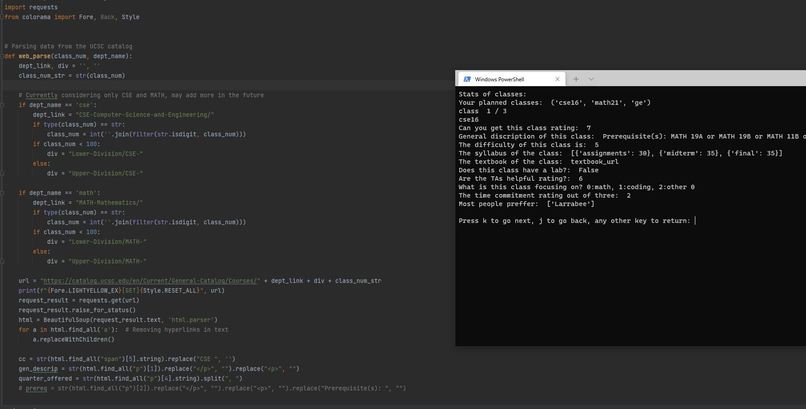Click 'The textbook of the class: textbook_url'
The image size is (806, 409).
point(539,161)
